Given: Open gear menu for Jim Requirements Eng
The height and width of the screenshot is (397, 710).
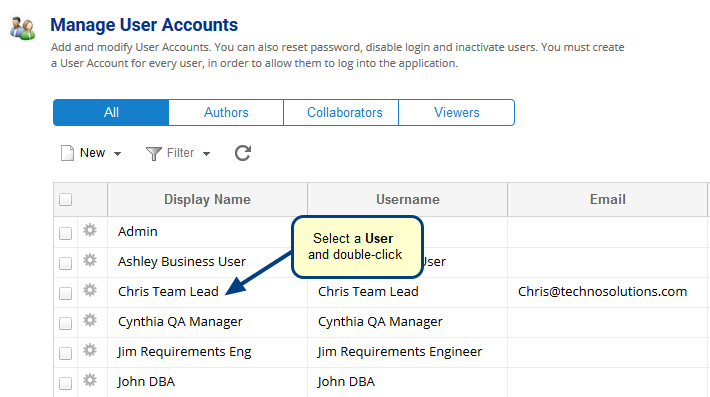Looking at the screenshot, I should pyautogui.click(x=90, y=350).
